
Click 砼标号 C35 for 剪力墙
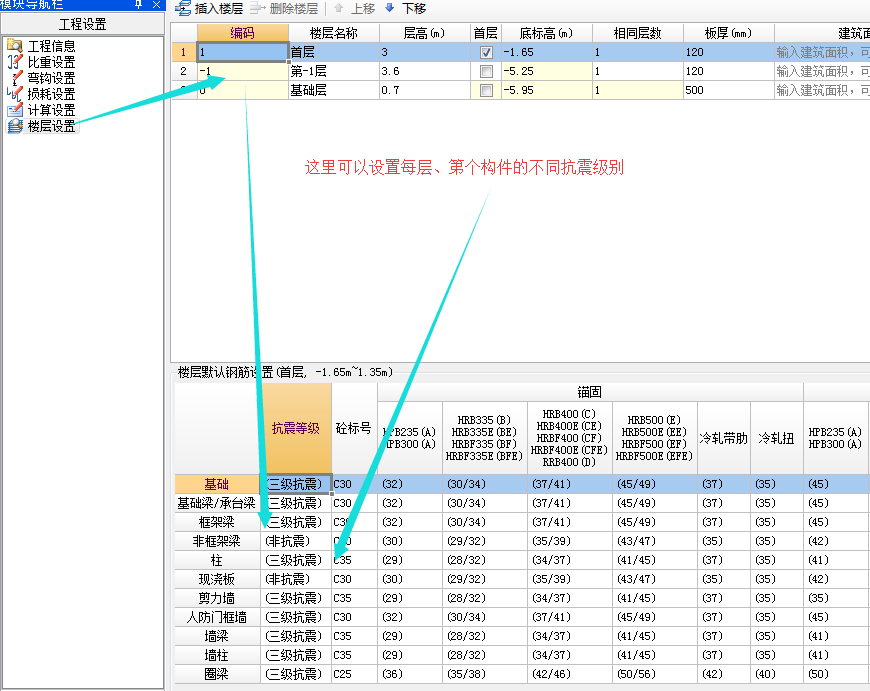354,598
